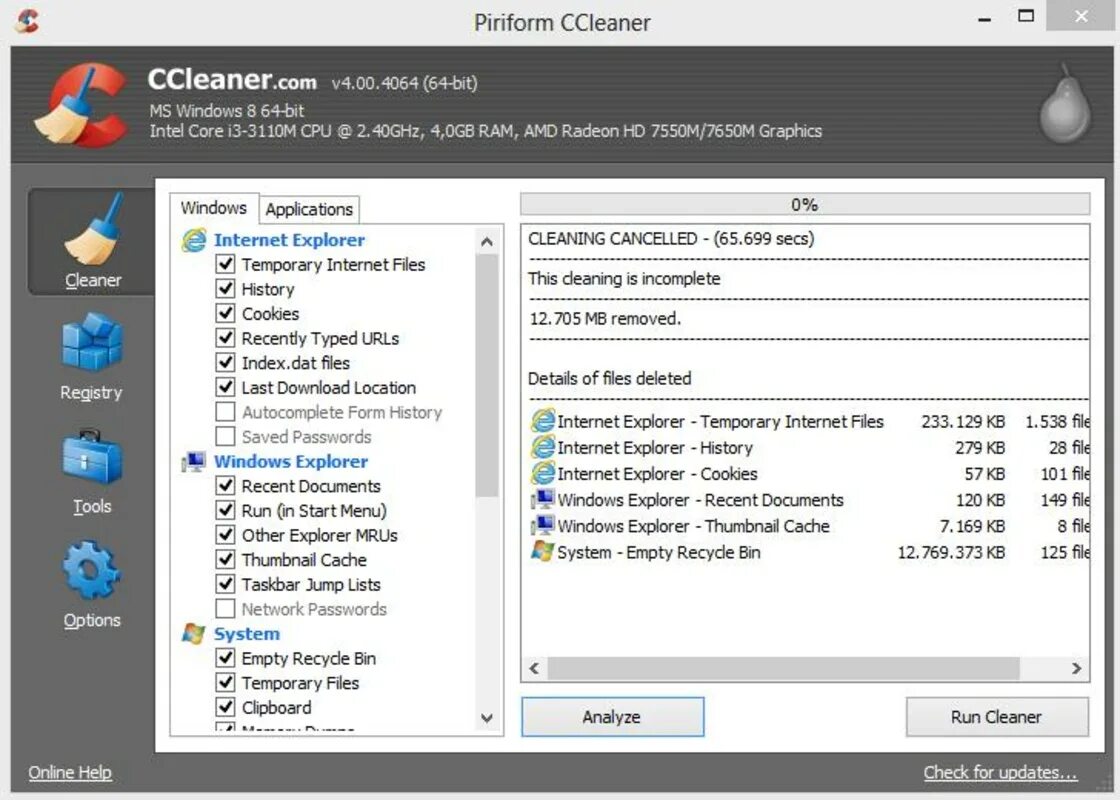Select System category heading

246,634
